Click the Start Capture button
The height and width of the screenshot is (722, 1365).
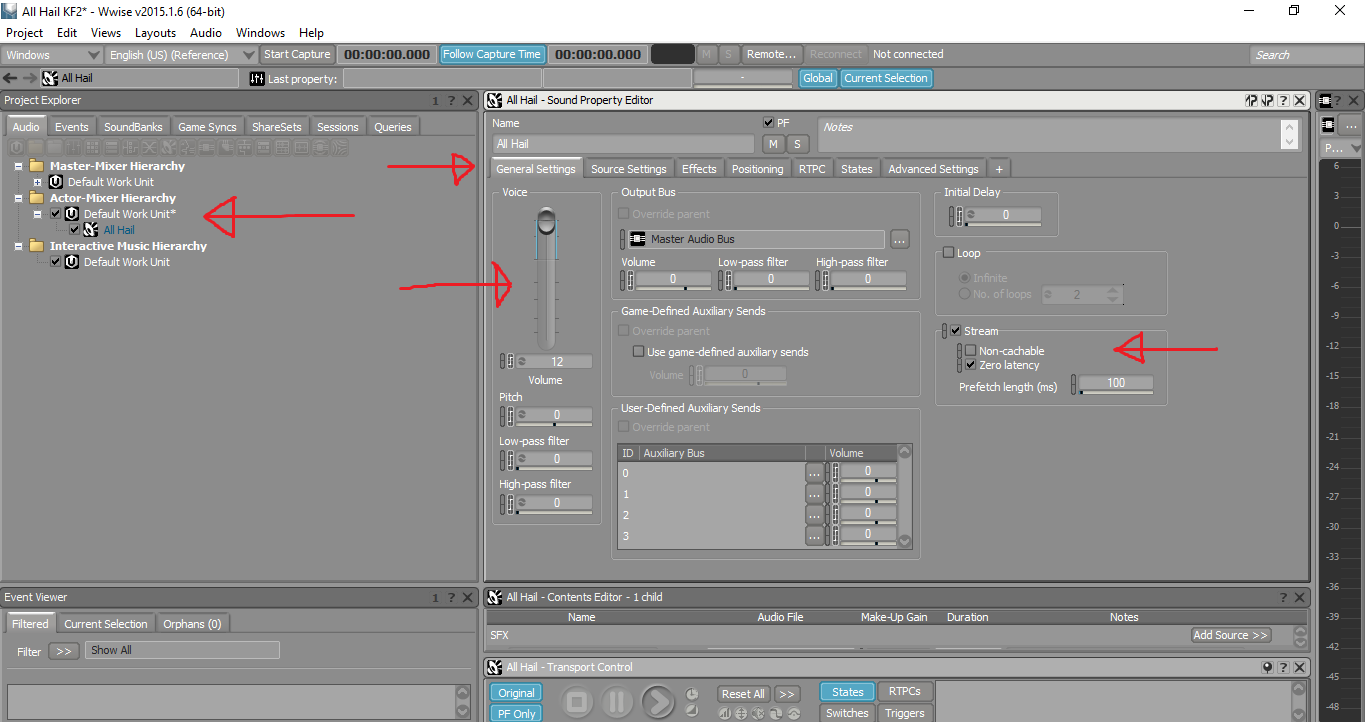[x=297, y=55]
